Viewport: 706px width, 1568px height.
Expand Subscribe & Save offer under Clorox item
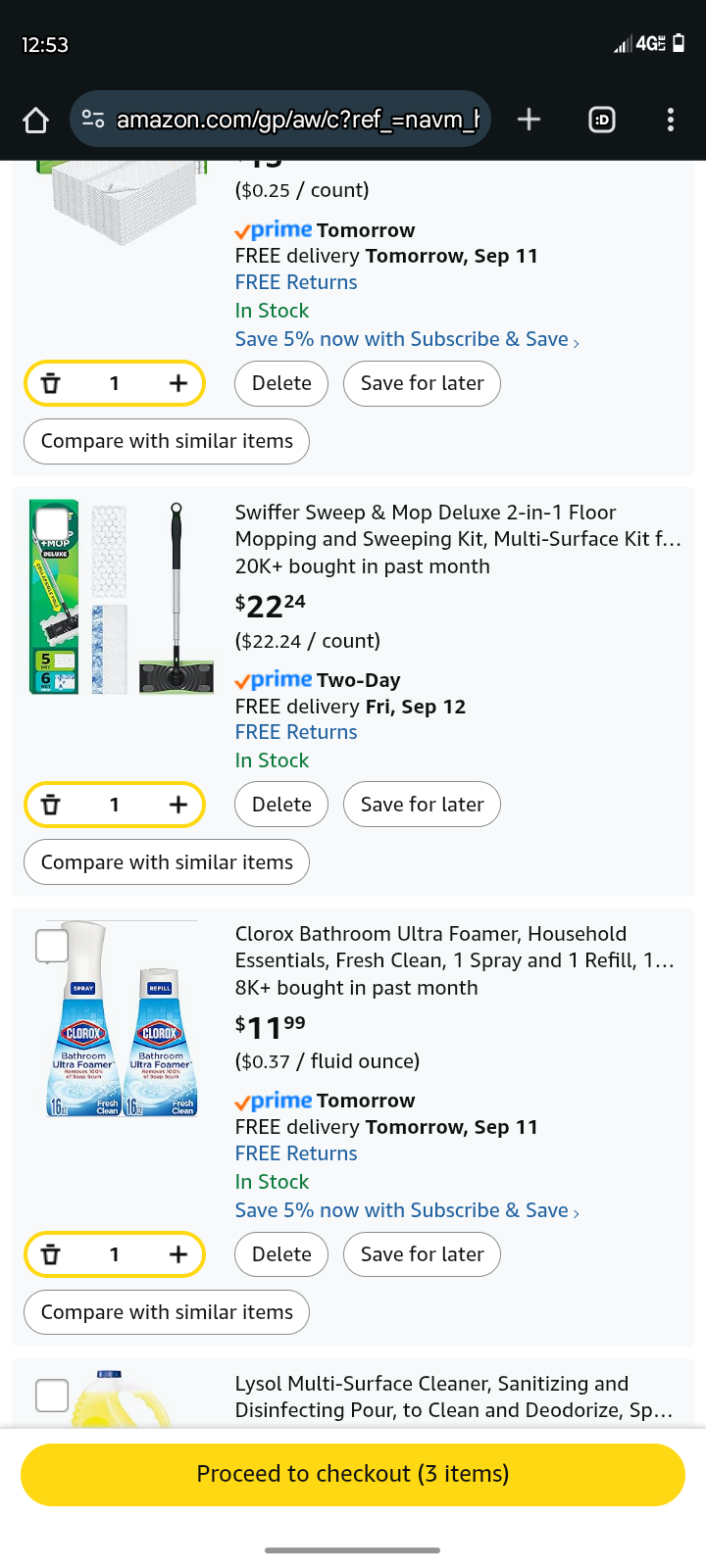pyautogui.click(x=407, y=1210)
